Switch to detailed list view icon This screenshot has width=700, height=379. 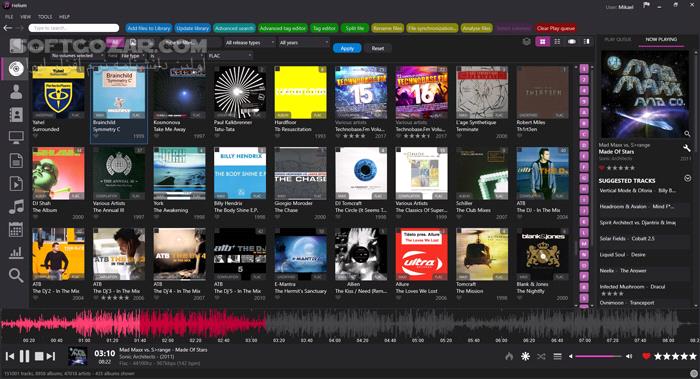click(x=557, y=42)
